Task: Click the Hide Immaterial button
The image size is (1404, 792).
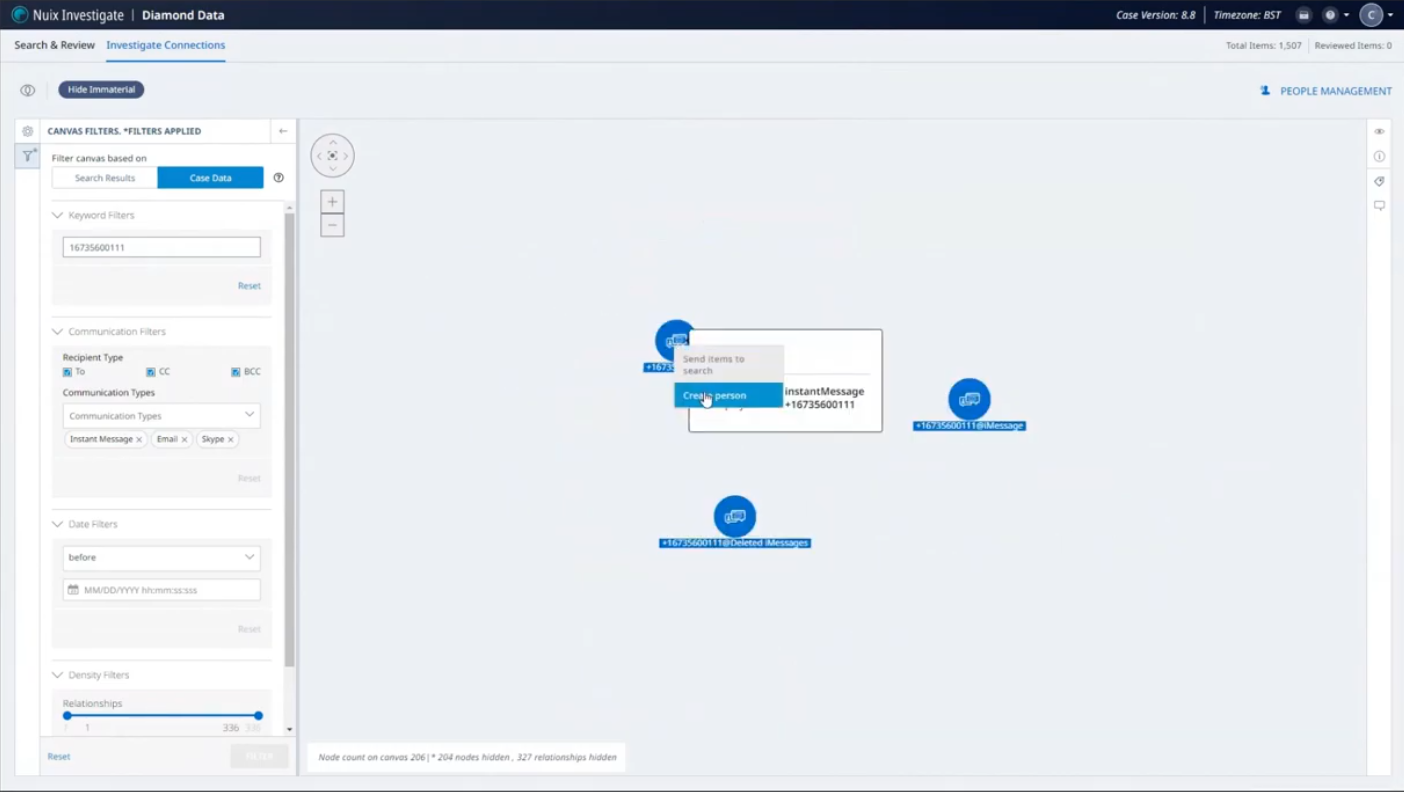Action: click(101, 90)
